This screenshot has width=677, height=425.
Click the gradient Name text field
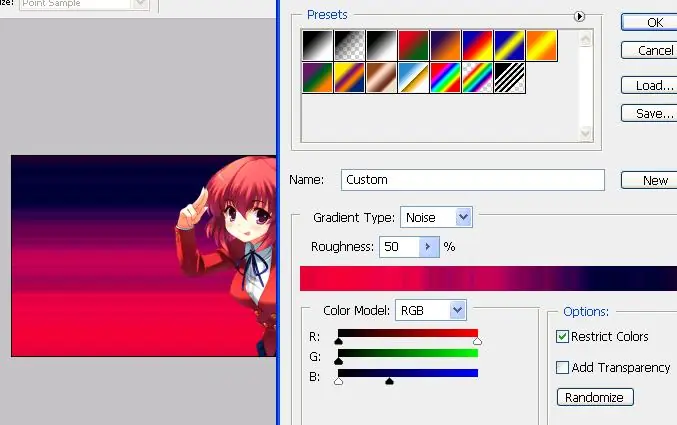[x=472, y=180]
